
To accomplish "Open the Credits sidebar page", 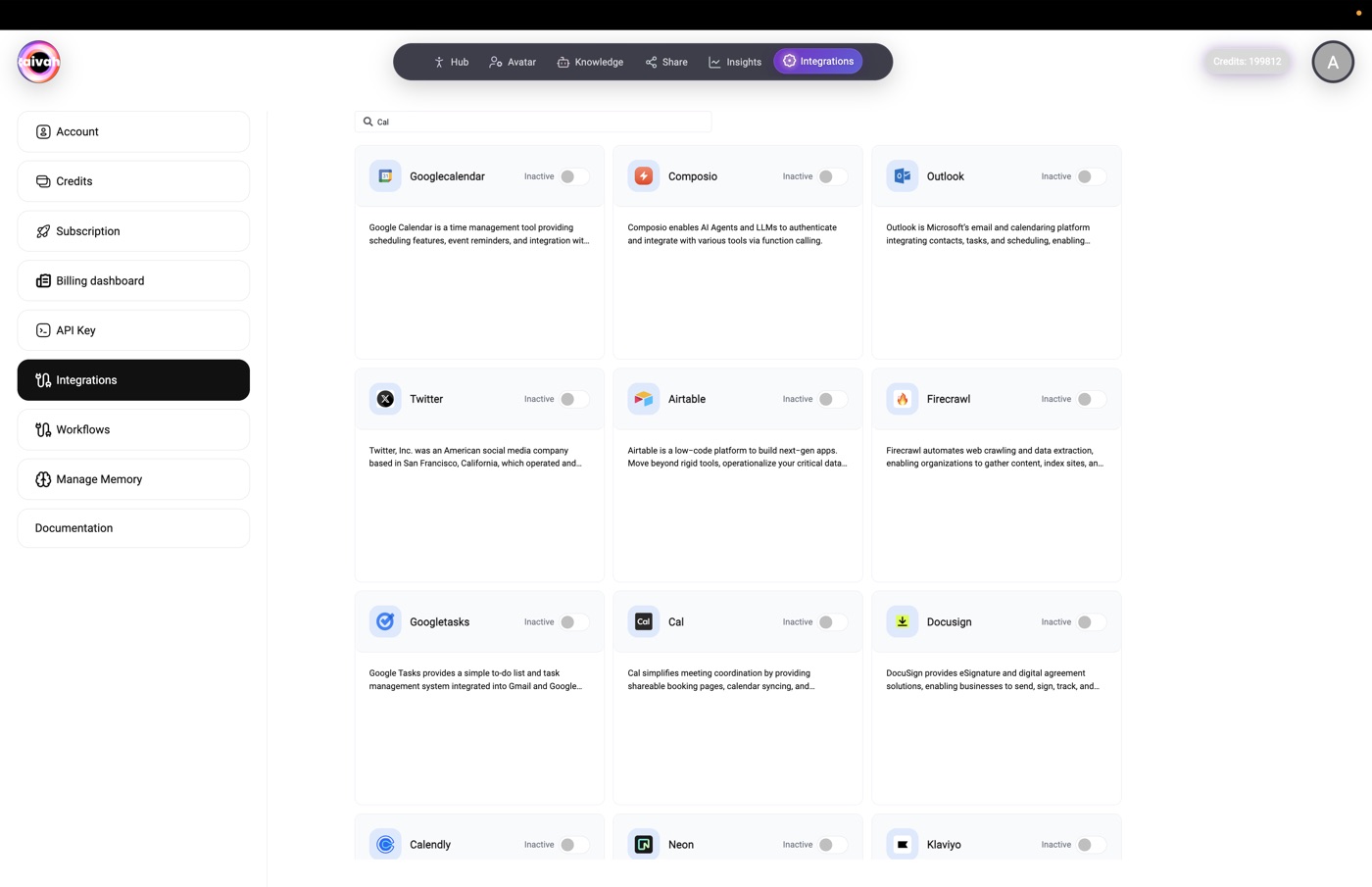I will point(133,181).
